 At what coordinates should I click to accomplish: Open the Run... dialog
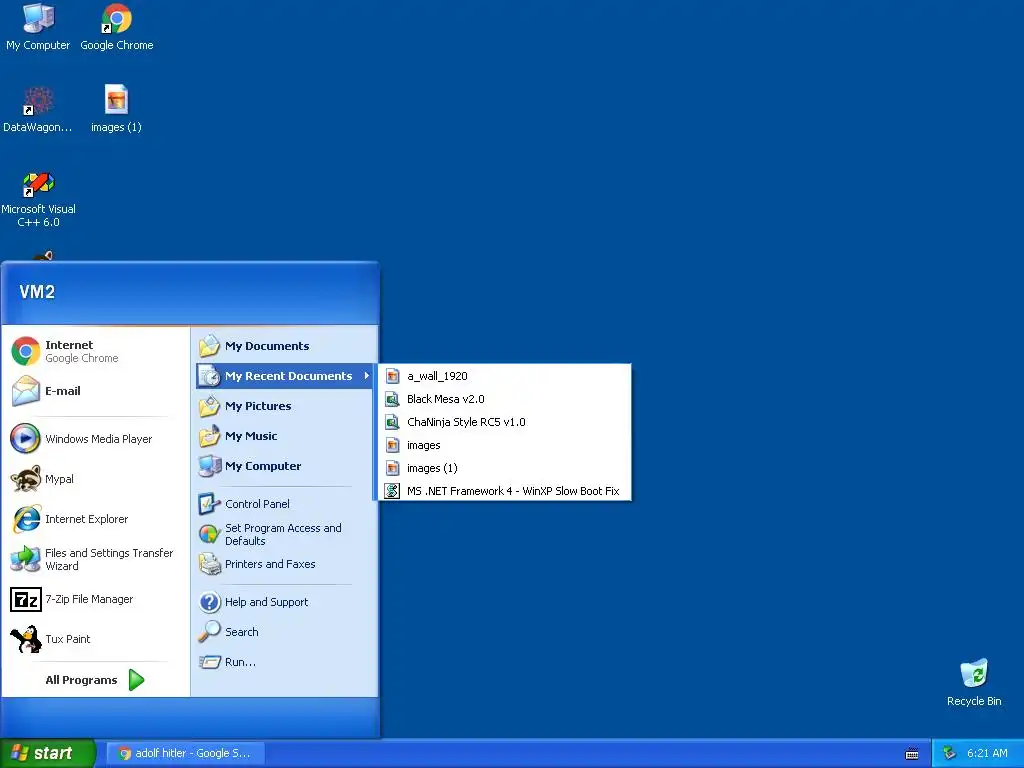[x=284, y=662]
